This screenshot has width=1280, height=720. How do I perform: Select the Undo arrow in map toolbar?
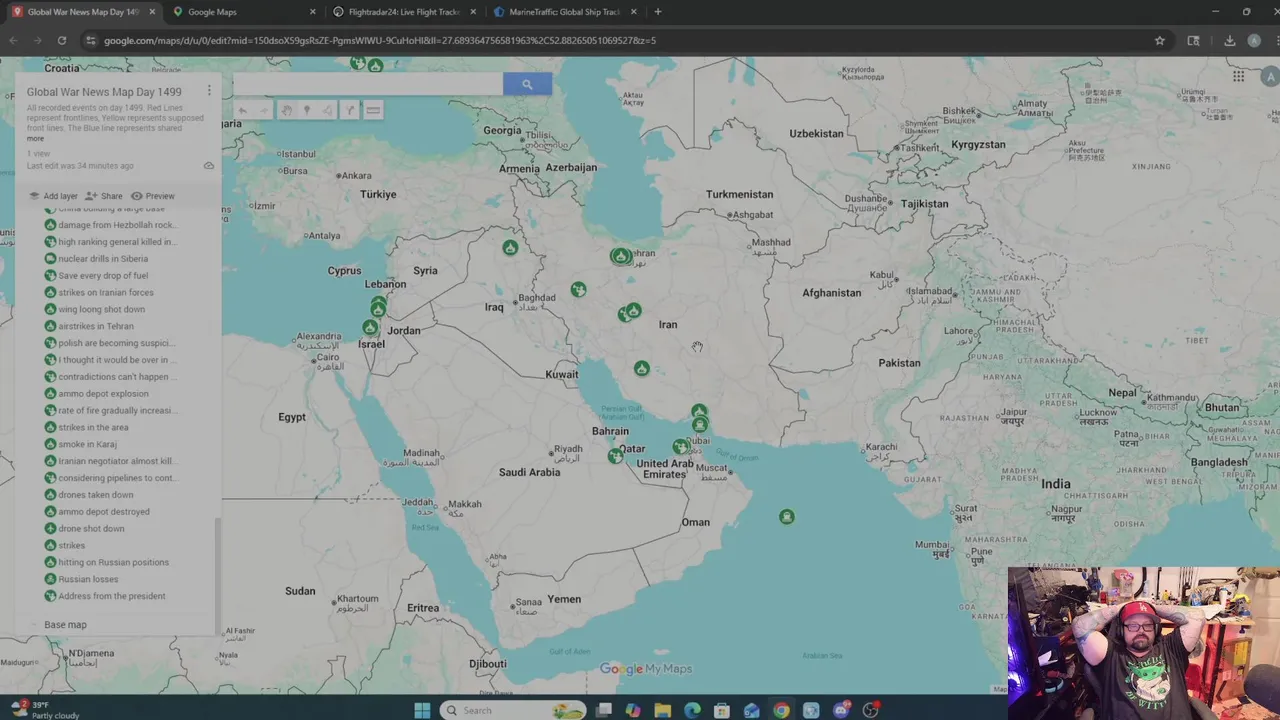[x=242, y=111]
